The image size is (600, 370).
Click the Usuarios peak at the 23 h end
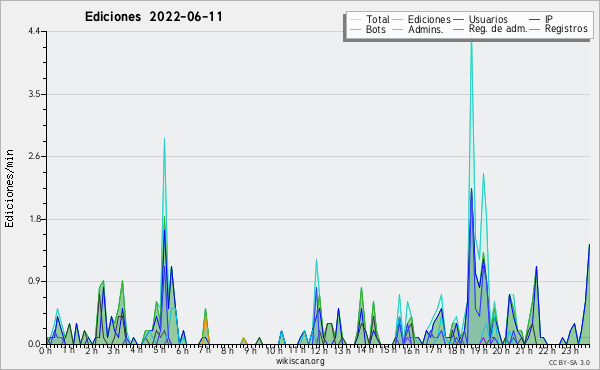tap(589, 245)
